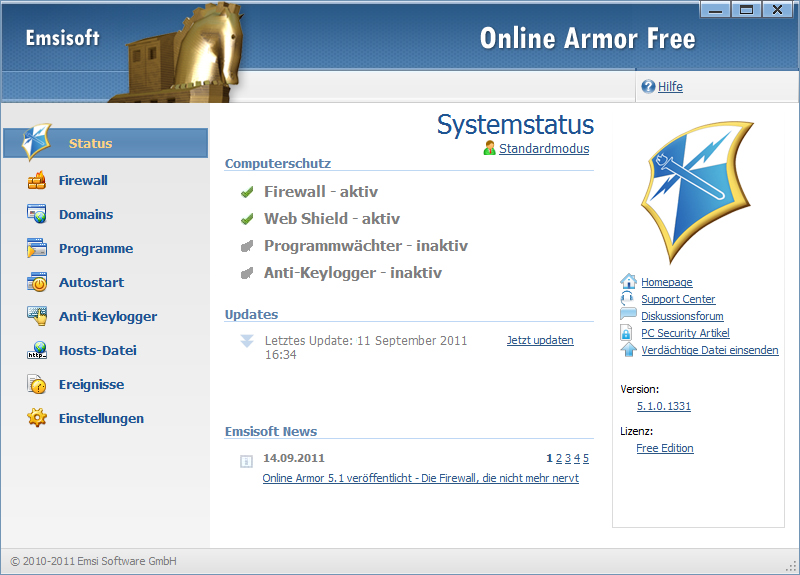Open the Firewall section
This screenshot has height=575, width=800.
tap(83, 181)
